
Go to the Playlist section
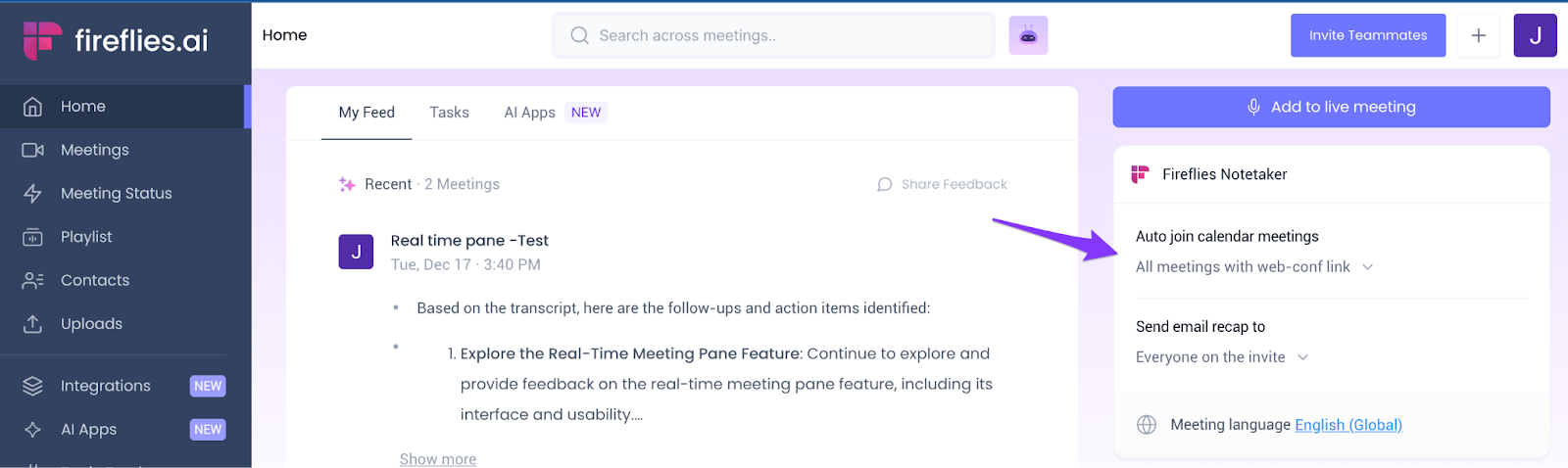tap(125, 237)
